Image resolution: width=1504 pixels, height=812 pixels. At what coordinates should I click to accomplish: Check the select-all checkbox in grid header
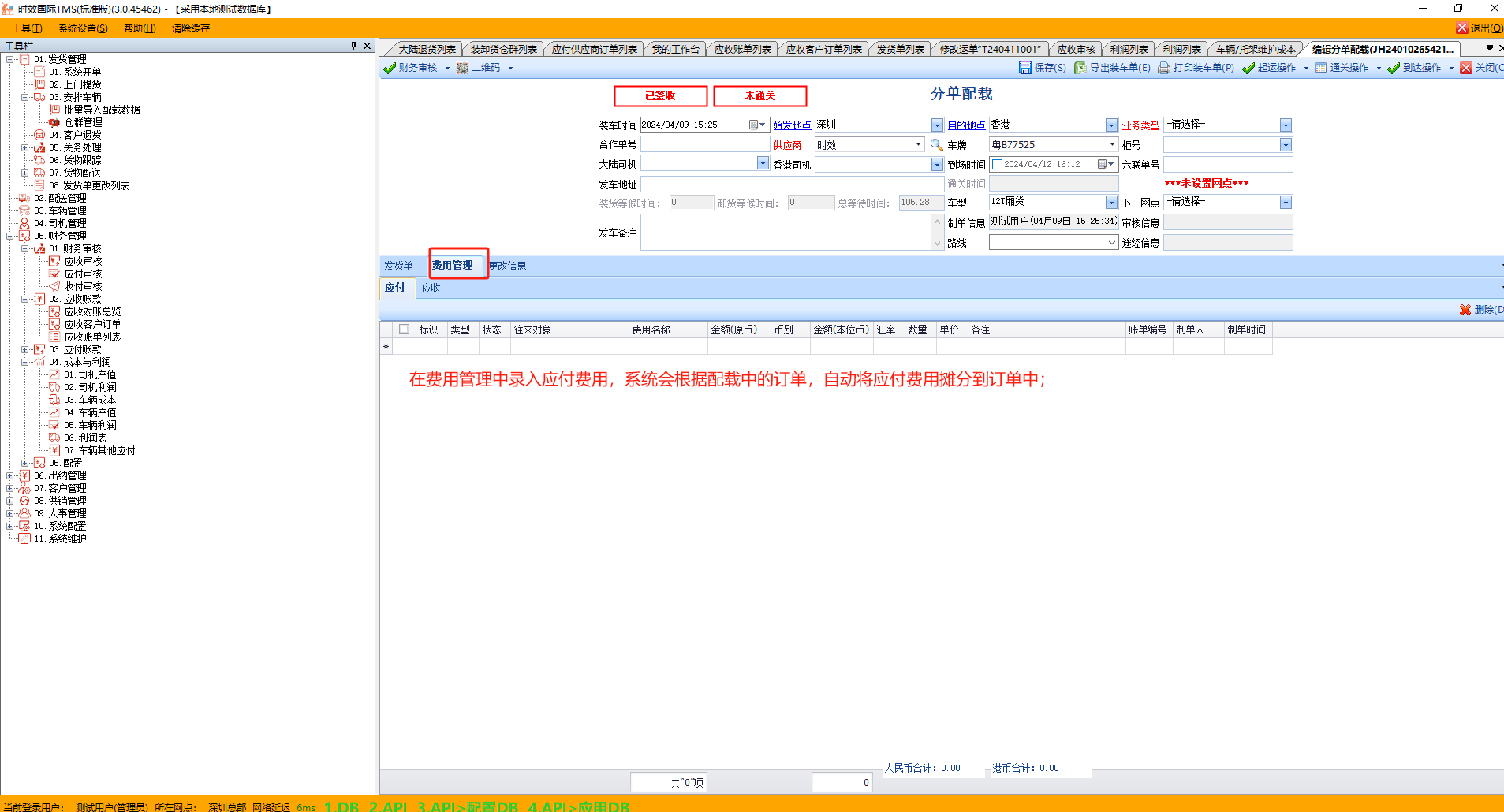click(404, 330)
